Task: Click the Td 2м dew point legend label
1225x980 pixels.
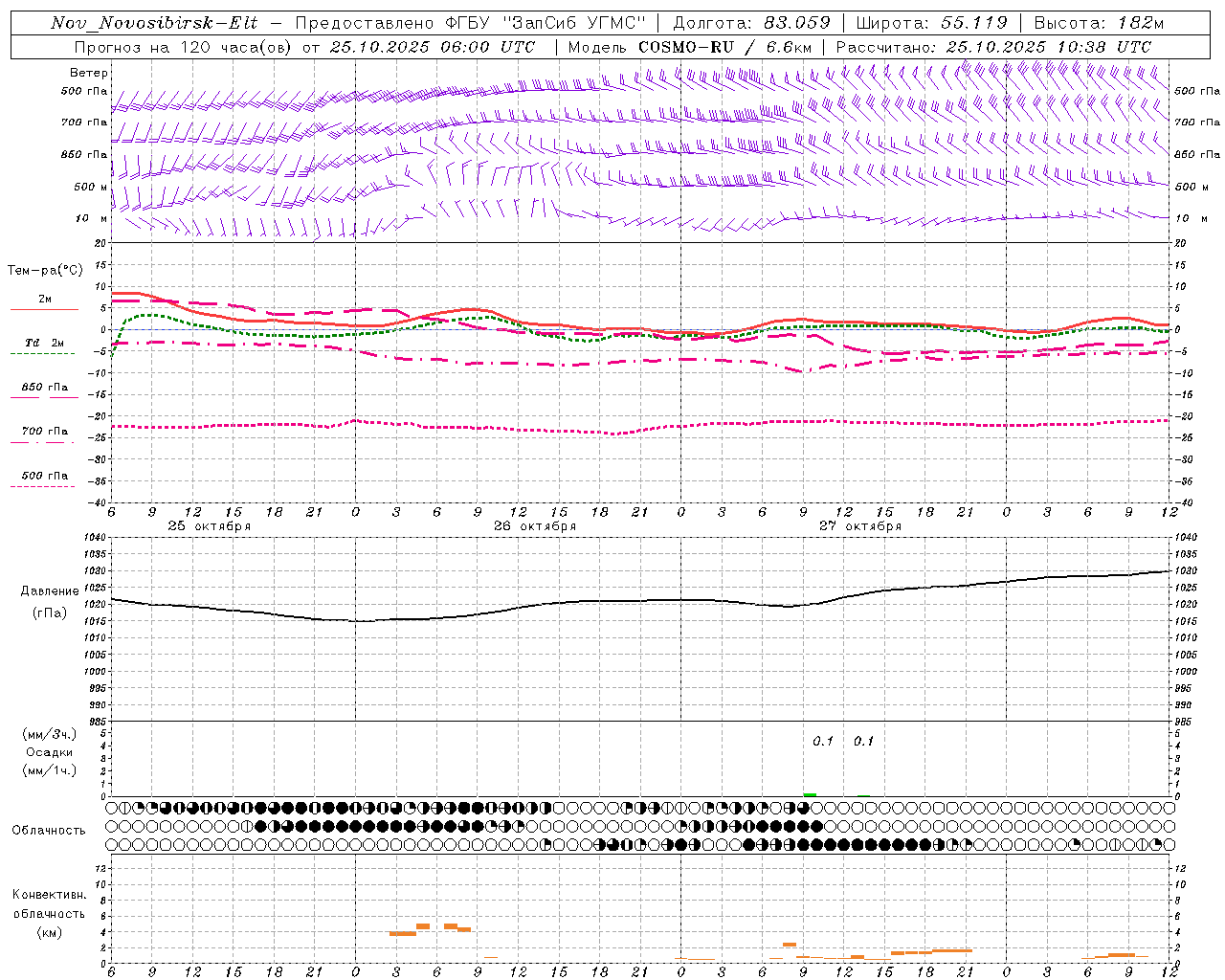Action: [x=45, y=343]
